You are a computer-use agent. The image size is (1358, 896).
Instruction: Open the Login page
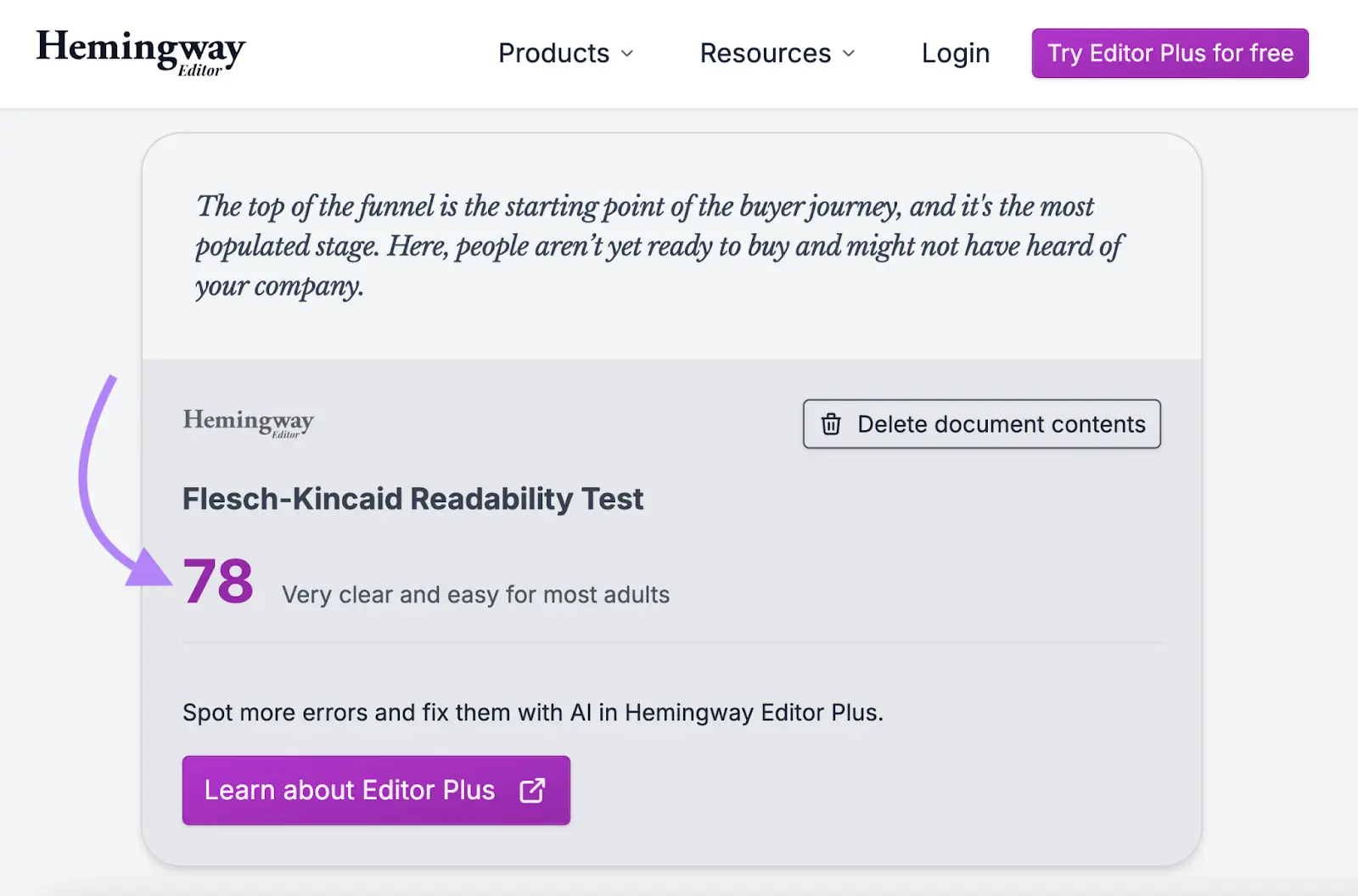pyautogui.click(x=955, y=53)
